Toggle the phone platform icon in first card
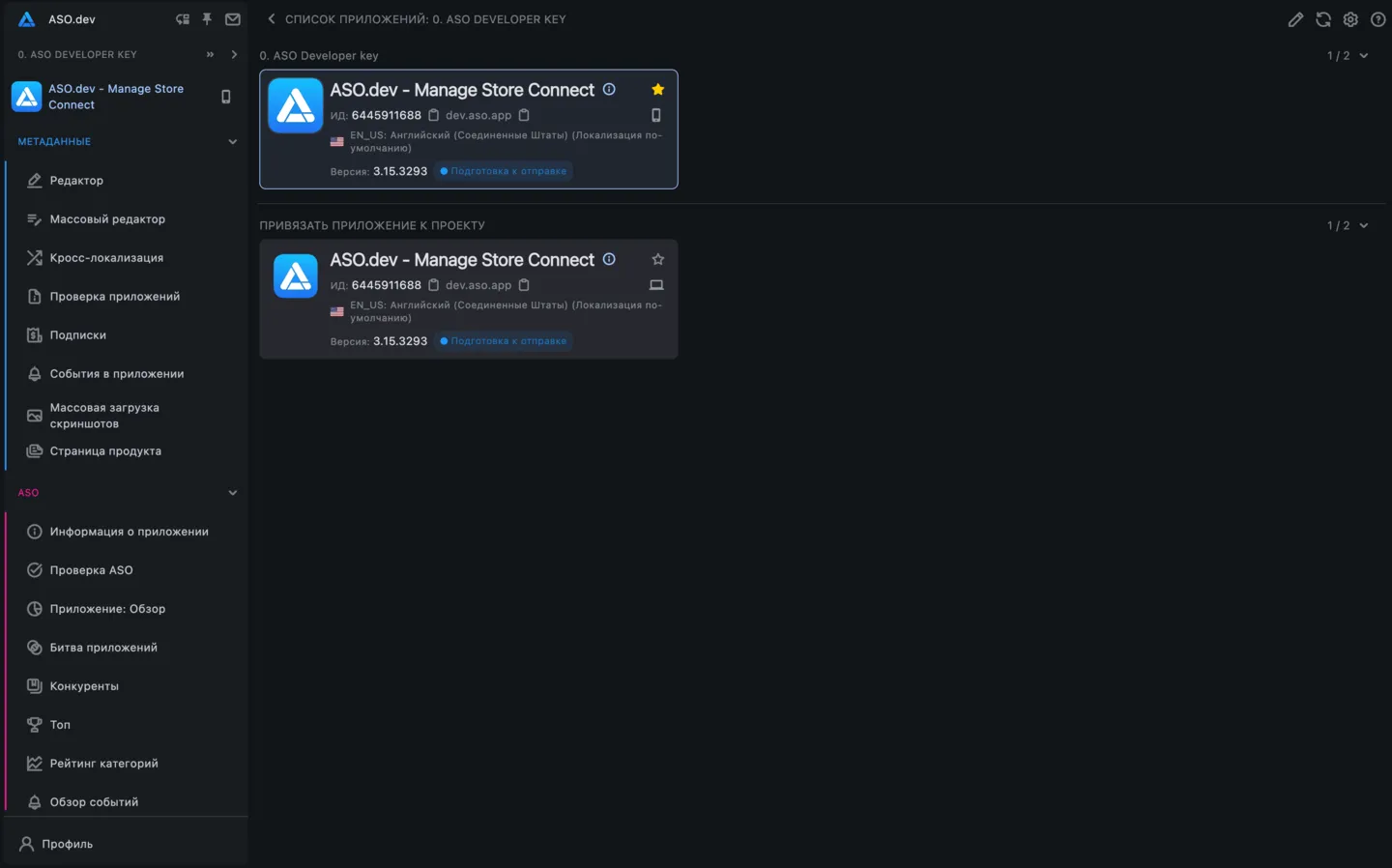Screen dimensions: 1392x868 click(656, 115)
